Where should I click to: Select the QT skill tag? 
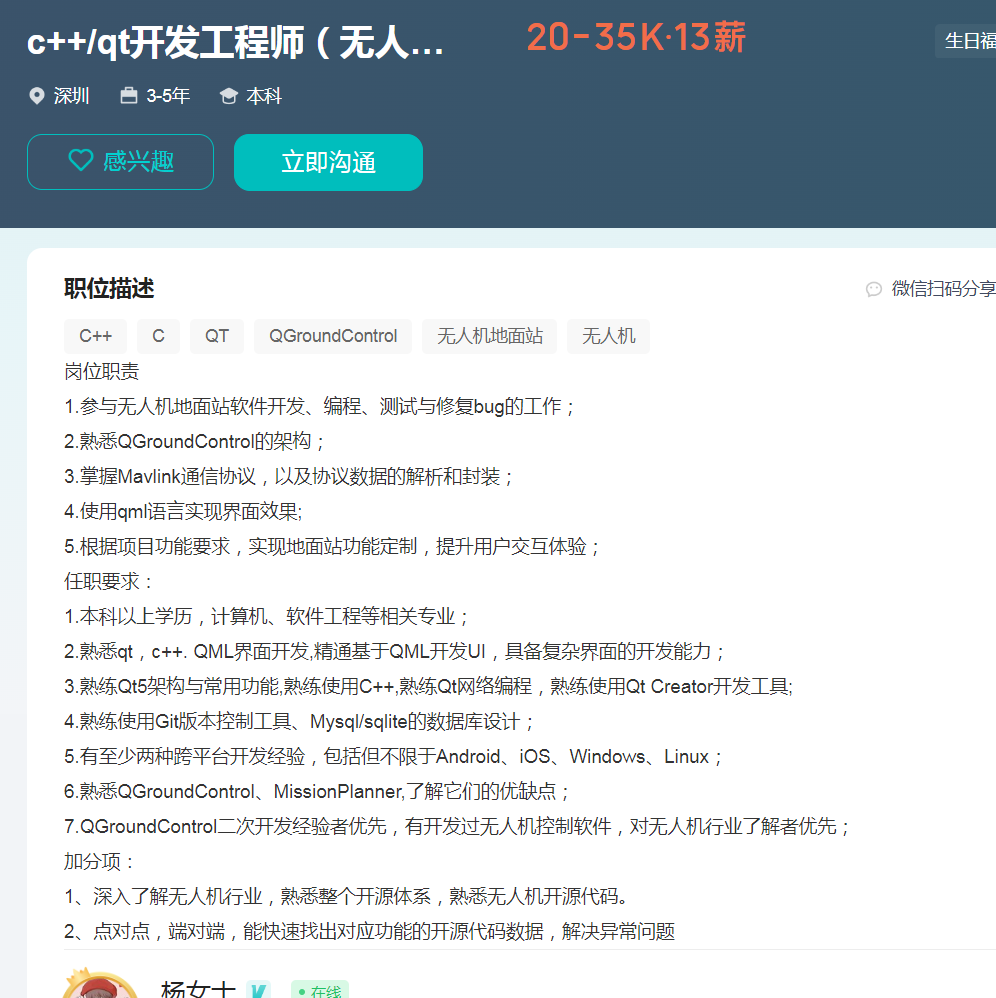216,336
